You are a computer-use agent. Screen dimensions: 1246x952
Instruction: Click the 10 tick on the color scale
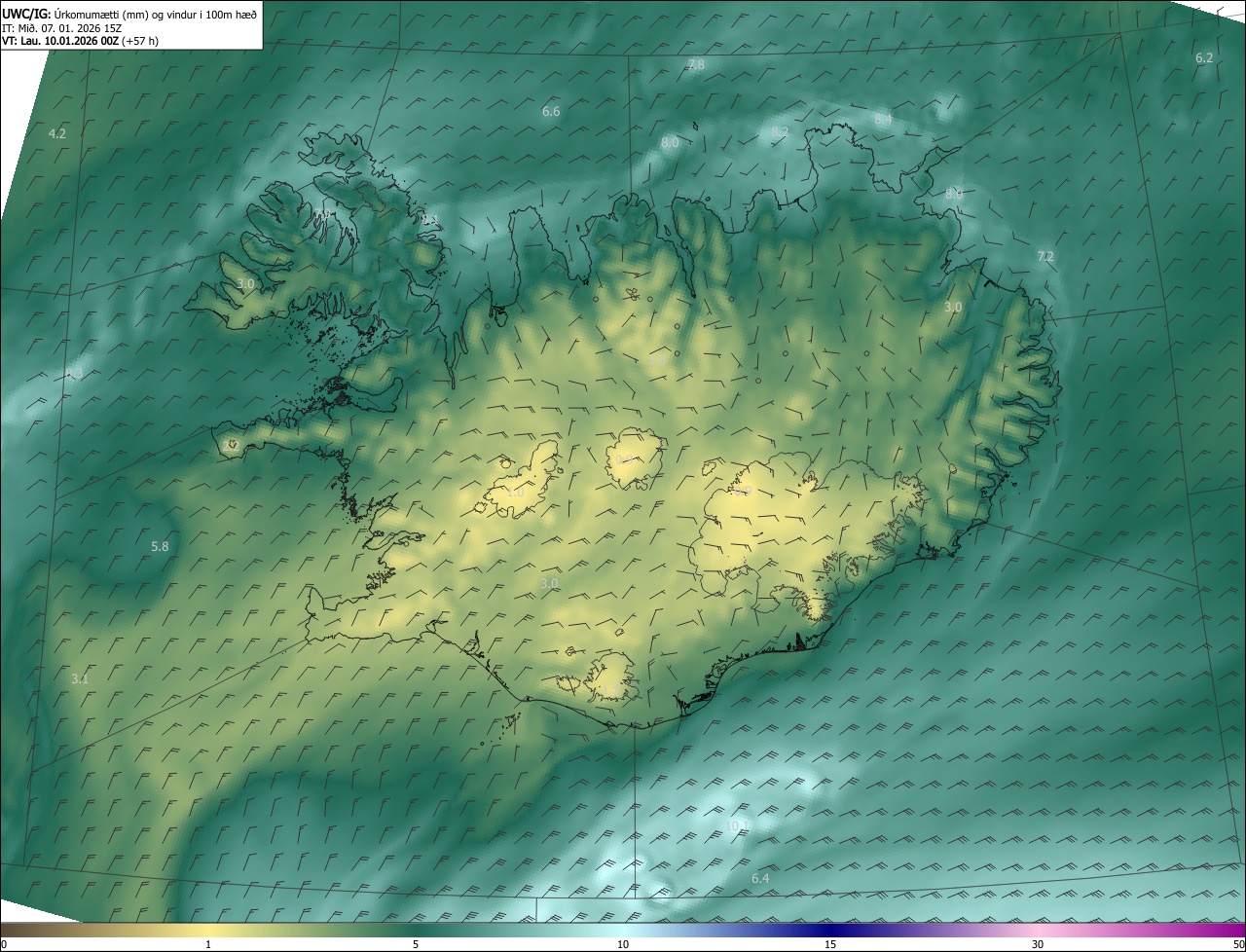pos(623,945)
